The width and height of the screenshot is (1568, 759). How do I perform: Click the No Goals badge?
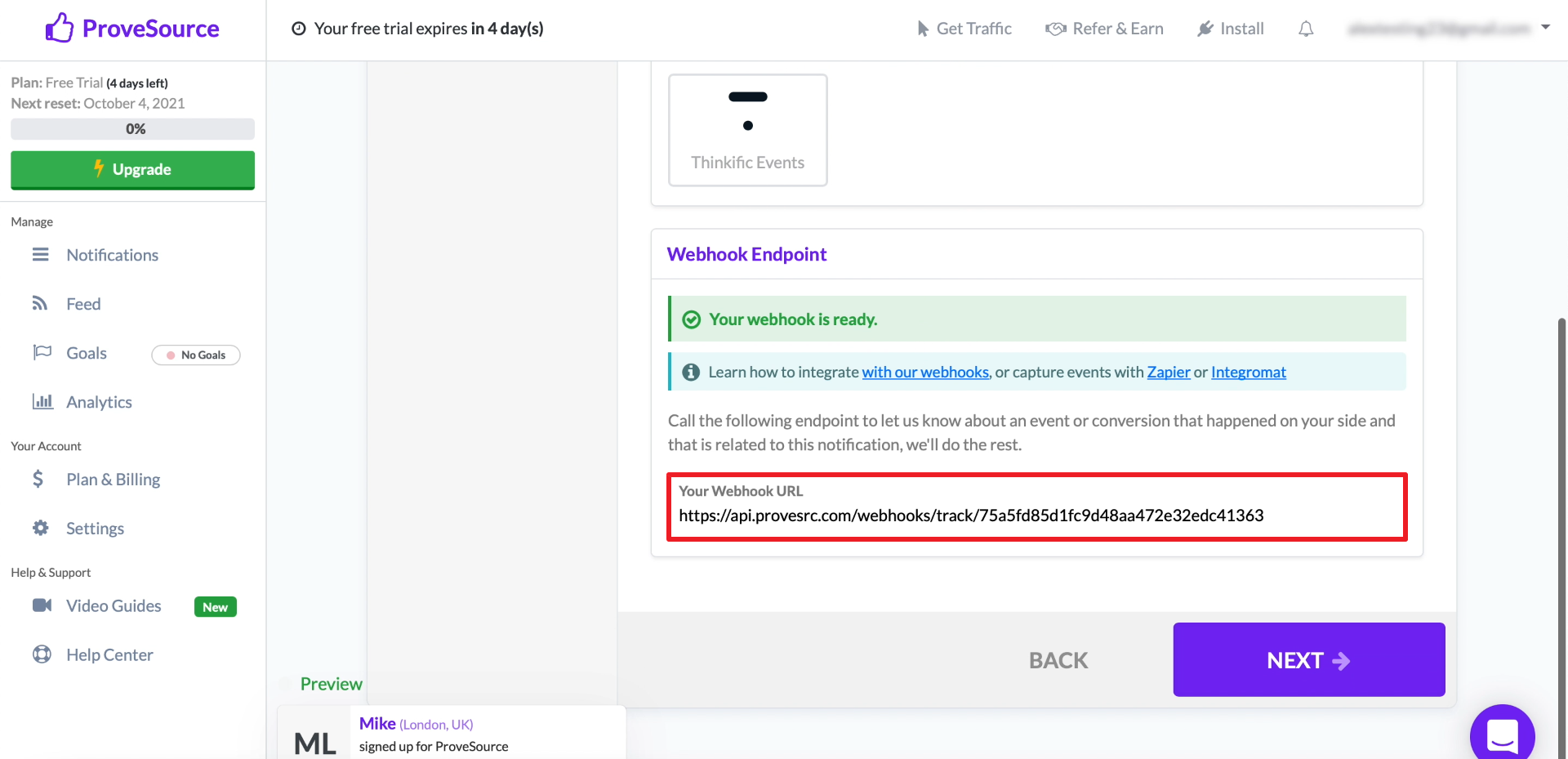(x=196, y=355)
